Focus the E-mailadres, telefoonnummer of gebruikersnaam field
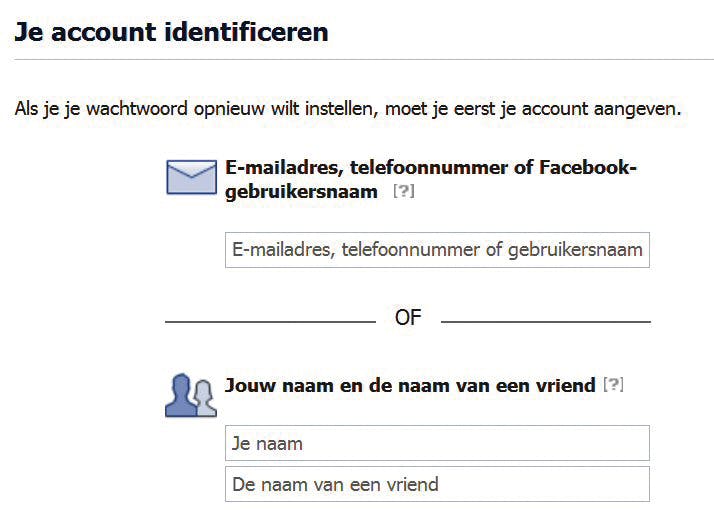This screenshot has width=714, height=519. pos(437,250)
